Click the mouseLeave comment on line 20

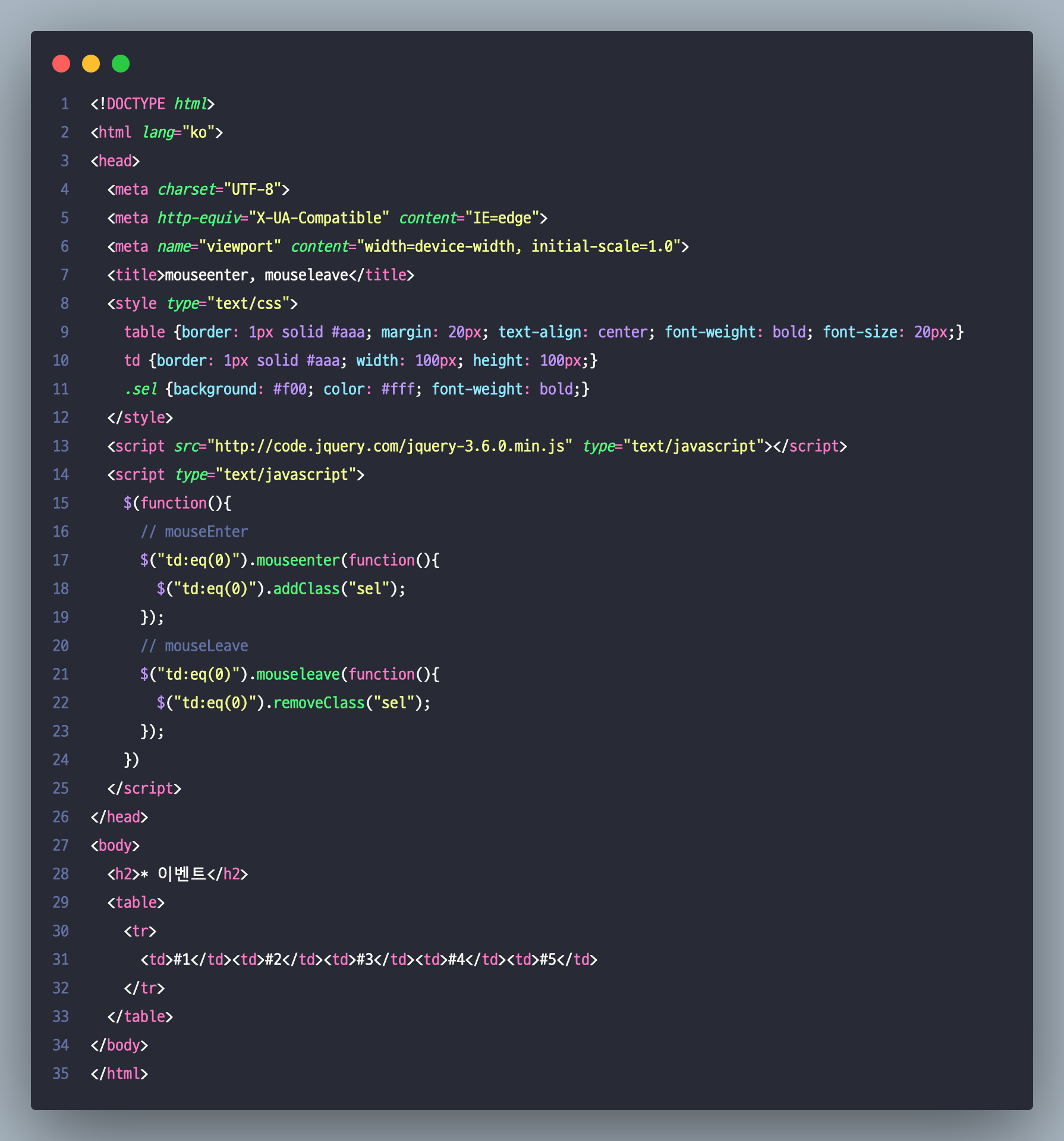(194, 645)
